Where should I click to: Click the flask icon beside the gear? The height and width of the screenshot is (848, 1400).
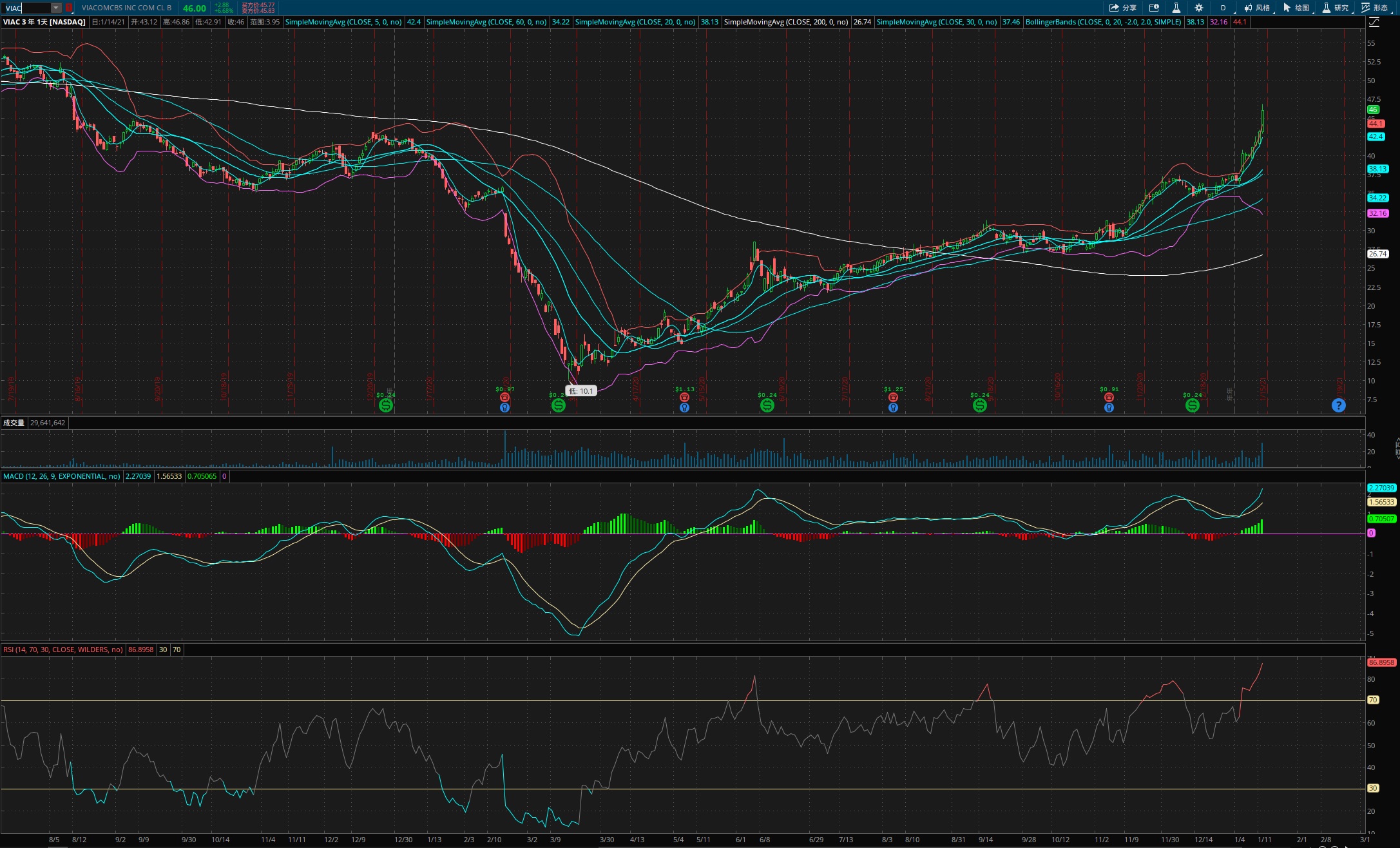pyautogui.click(x=1176, y=8)
